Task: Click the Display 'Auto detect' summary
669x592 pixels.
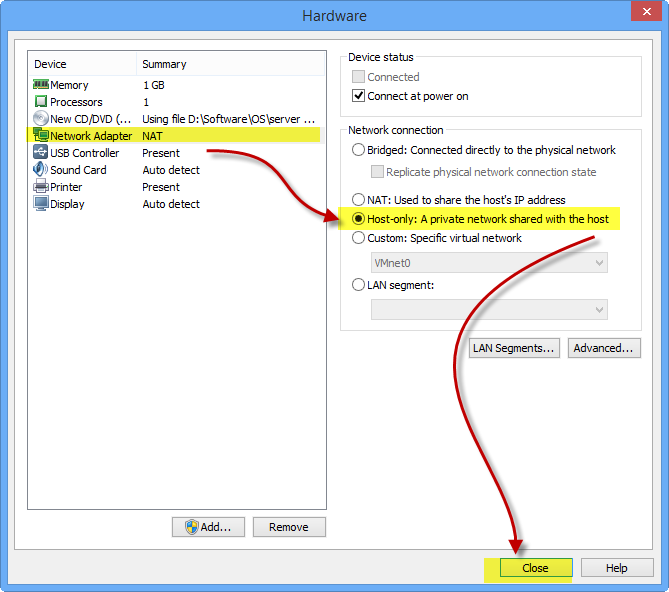Action: [171, 204]
